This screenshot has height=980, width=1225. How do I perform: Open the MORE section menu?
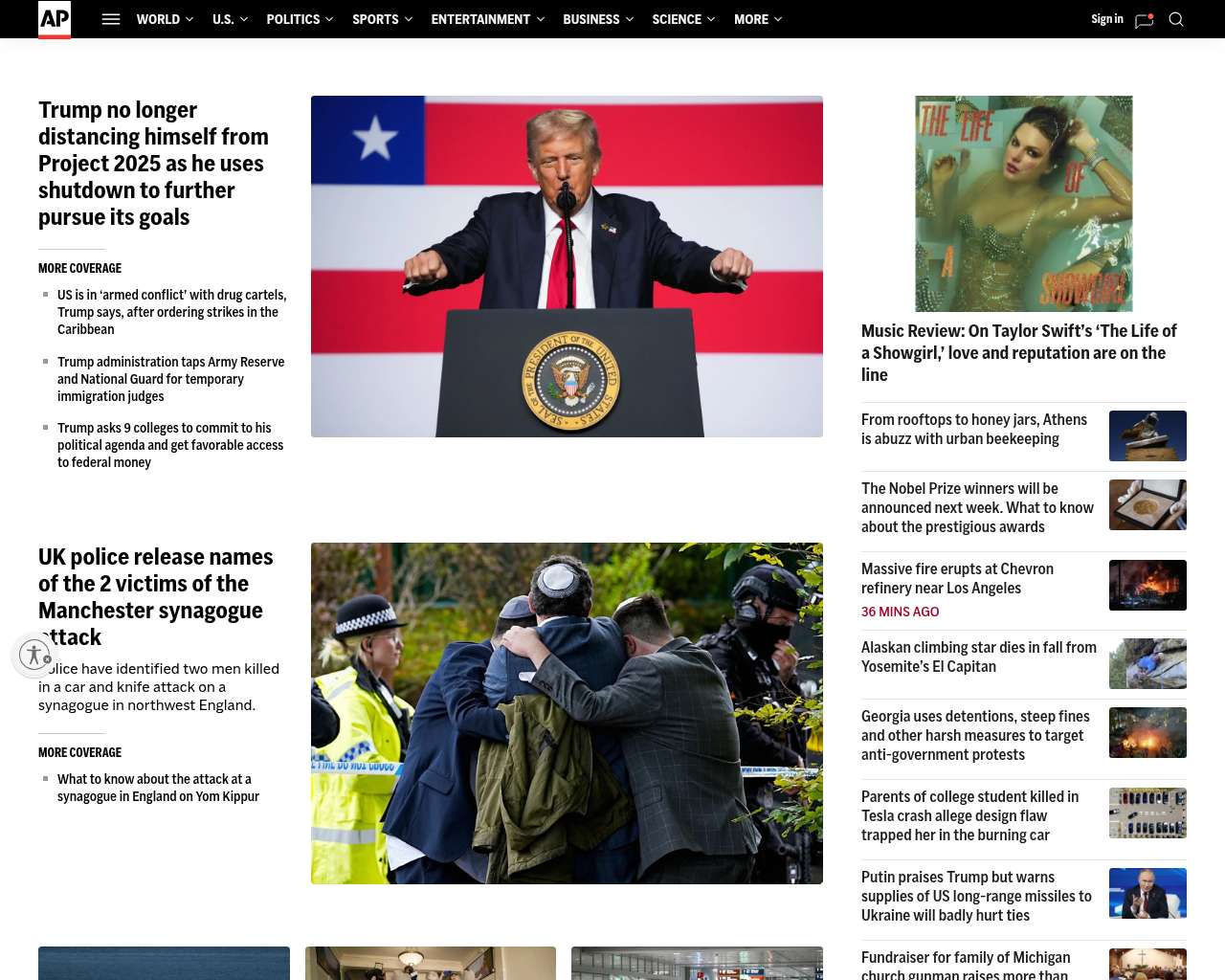(x=751, y=19)
